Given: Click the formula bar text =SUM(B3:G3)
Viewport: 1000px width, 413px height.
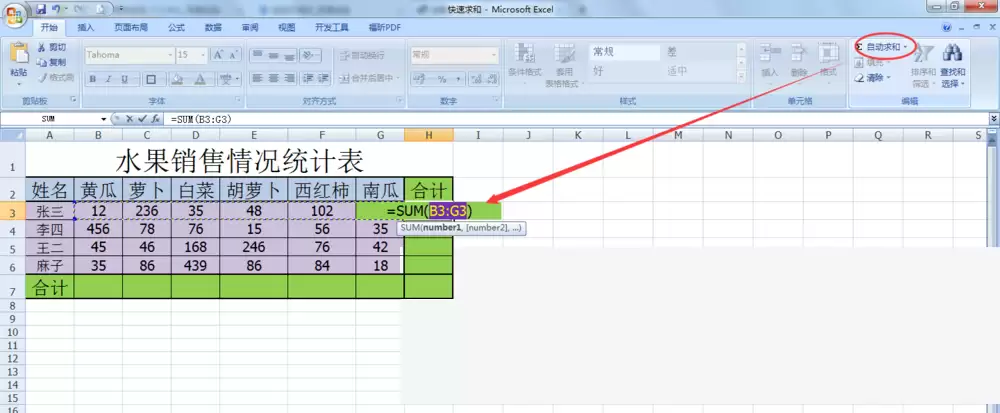Looking at the screenshot, I should 200,119.
